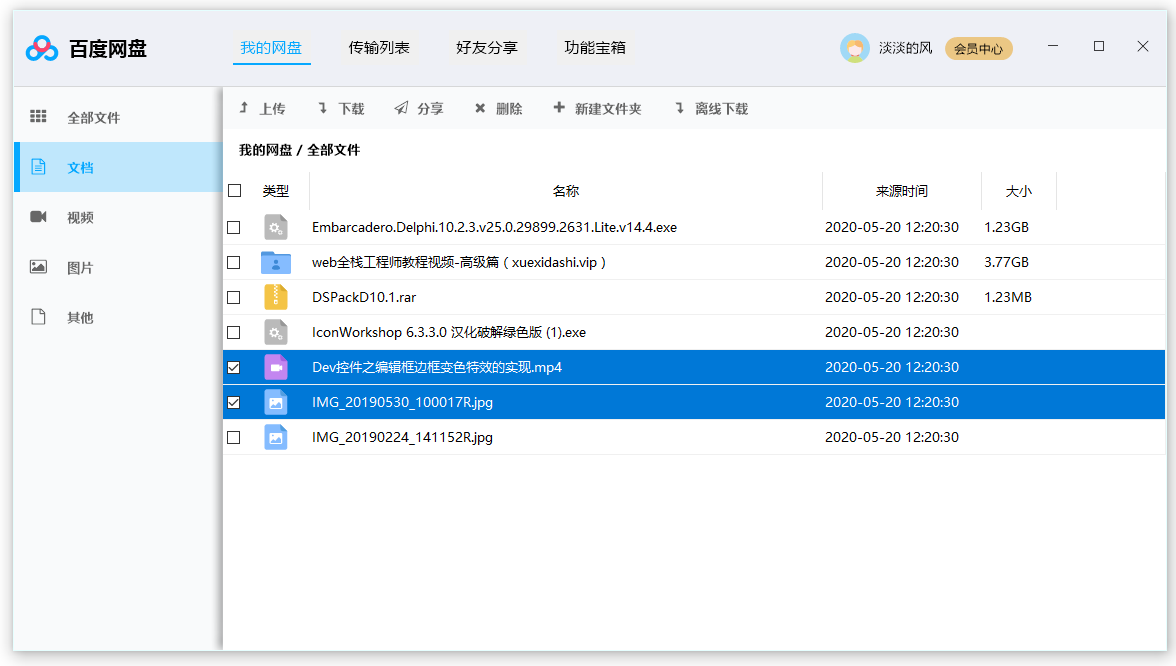Uncheck the Dev控件 mp4 file checkbox

(234, 368)
